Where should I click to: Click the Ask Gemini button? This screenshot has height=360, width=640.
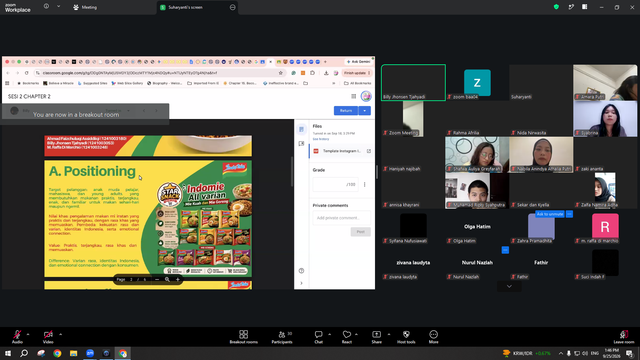(x=358, y=62)
